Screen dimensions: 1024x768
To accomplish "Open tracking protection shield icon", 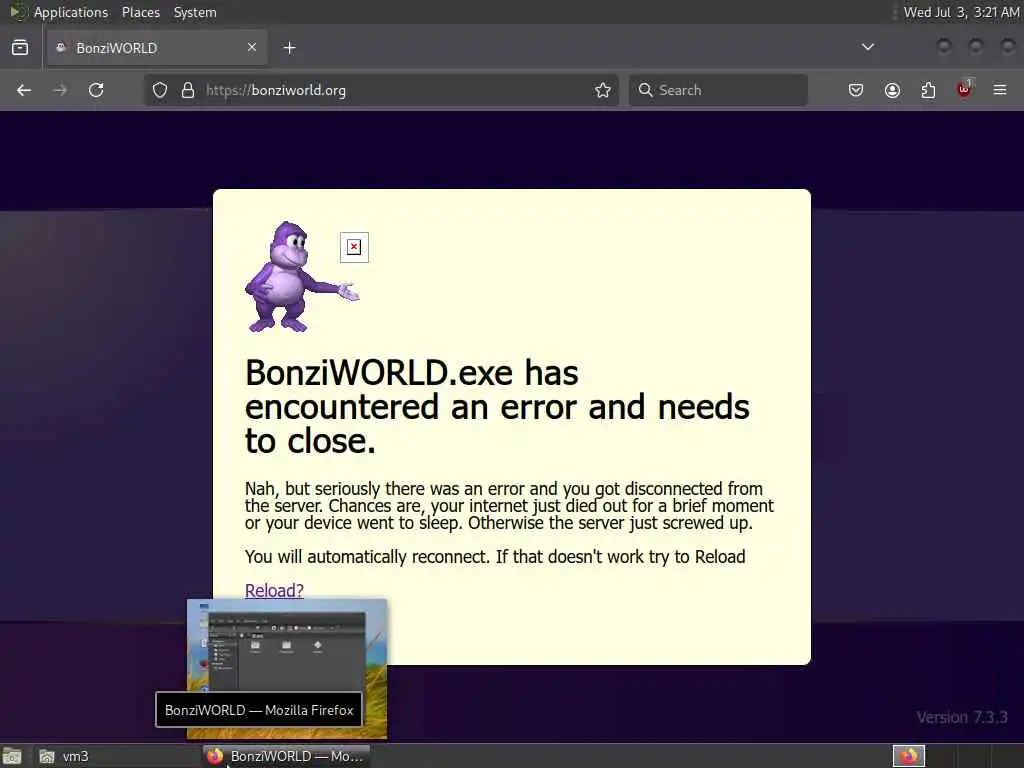I will (x=160, y=90).
